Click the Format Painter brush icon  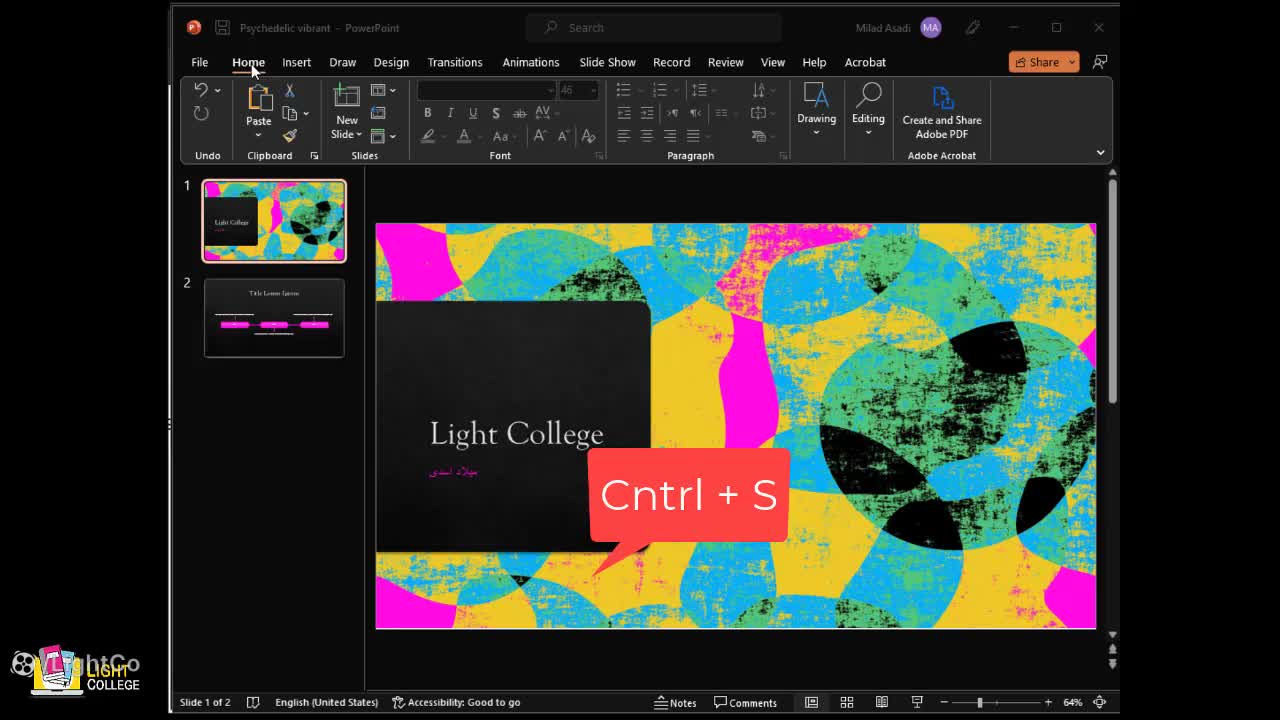(x=290, y=135)
